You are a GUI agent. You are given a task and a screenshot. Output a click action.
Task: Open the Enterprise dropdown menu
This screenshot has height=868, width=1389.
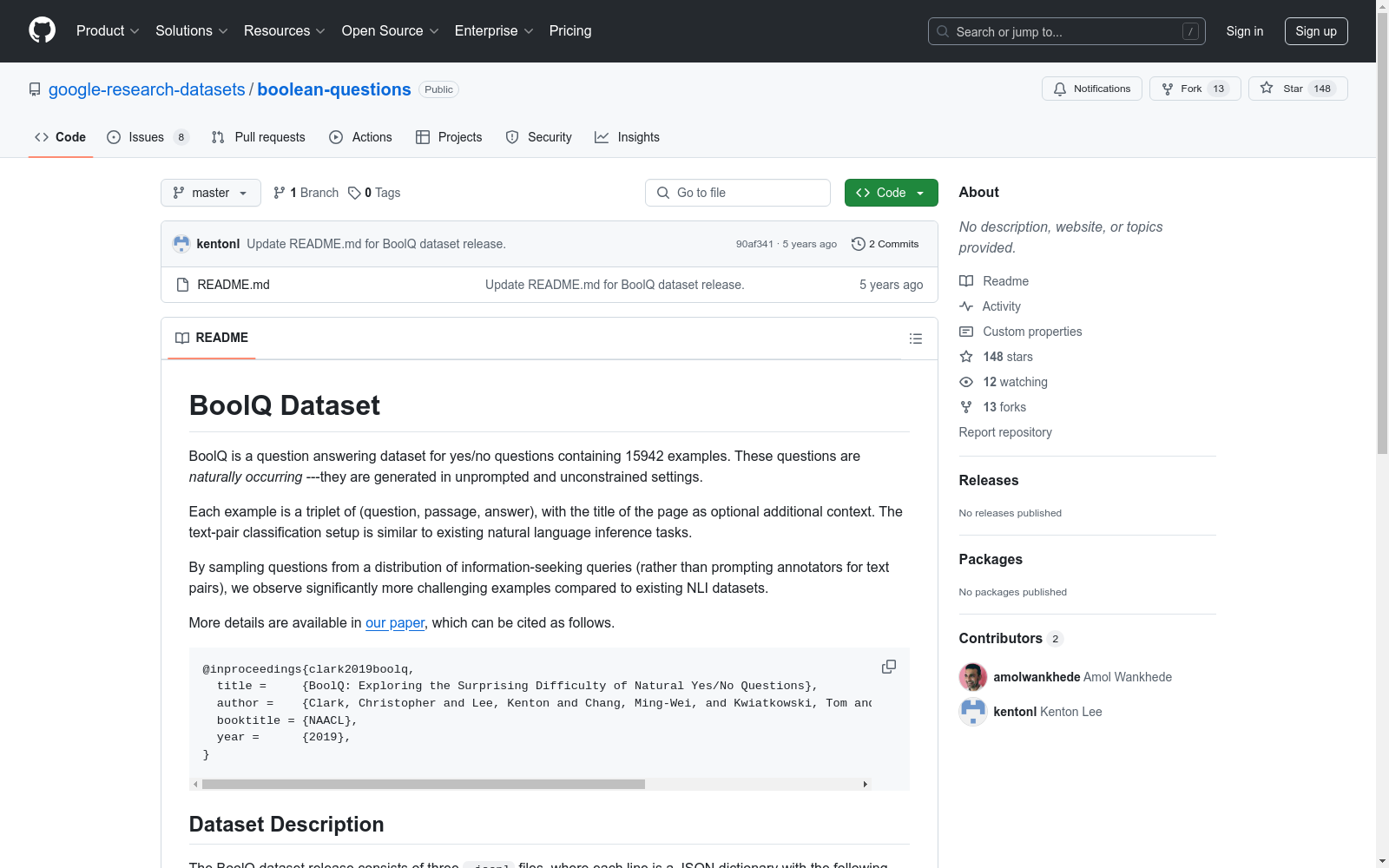click(494, 30)
